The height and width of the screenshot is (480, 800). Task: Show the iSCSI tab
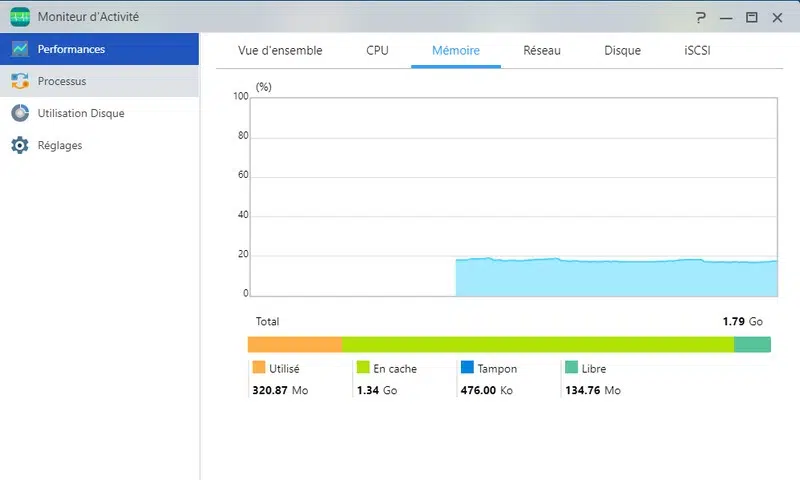click(x=697, y=50)
